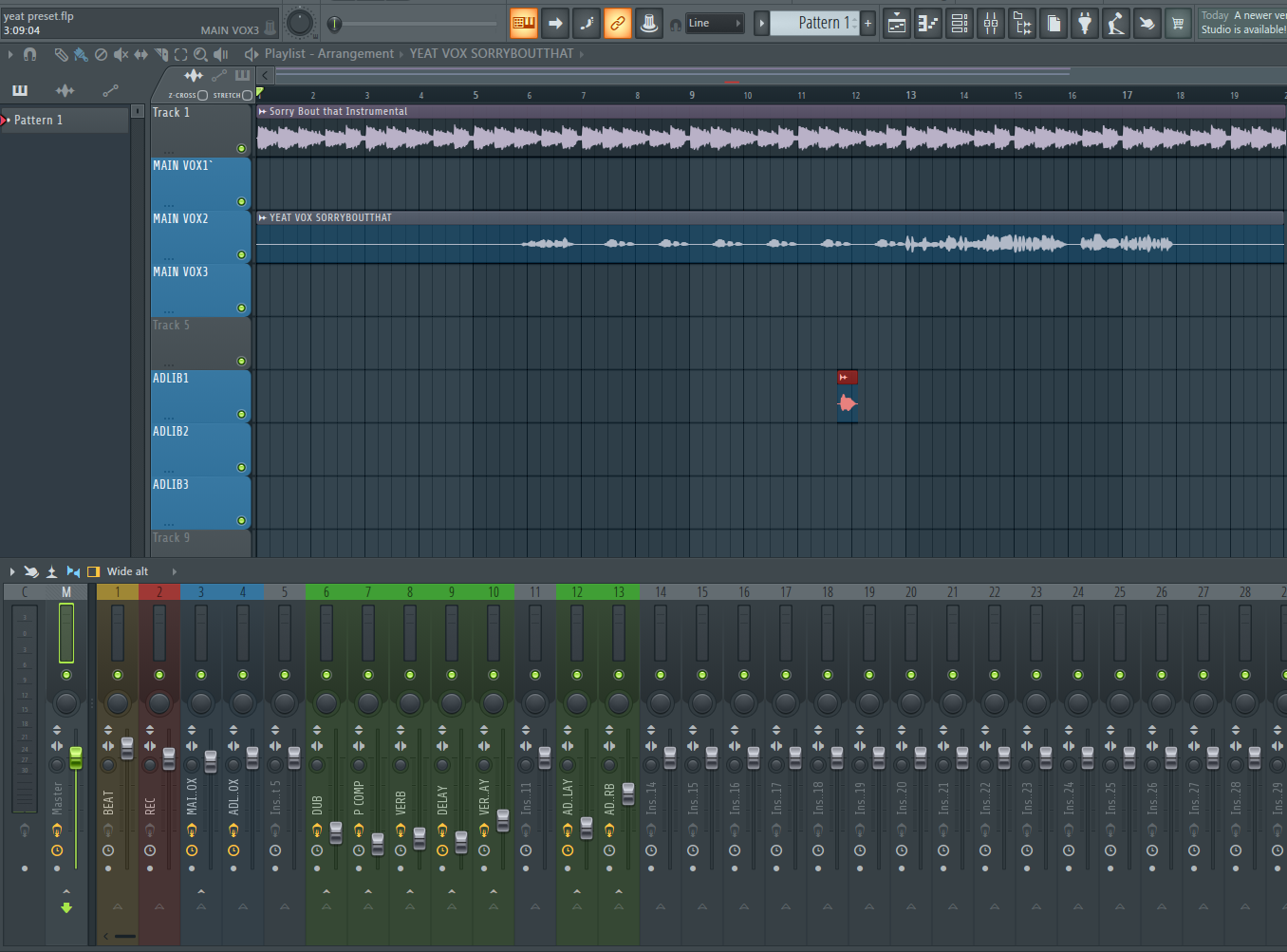Click the top hat icon in toolbar
Viewport: 1287px width, 952px height.
click(x=649, y=23)
